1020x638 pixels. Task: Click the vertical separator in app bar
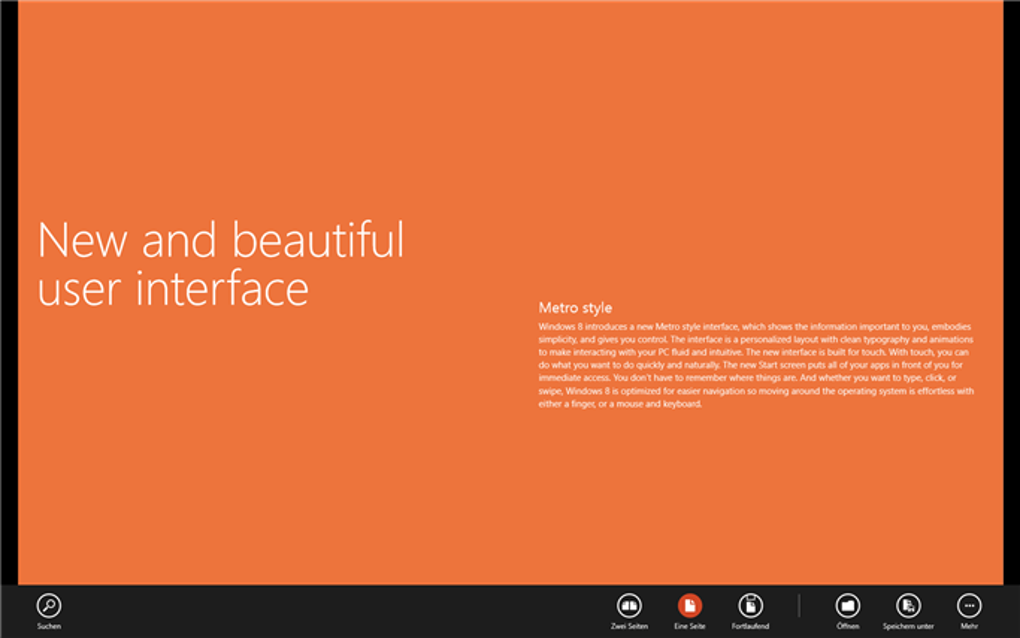799,605
